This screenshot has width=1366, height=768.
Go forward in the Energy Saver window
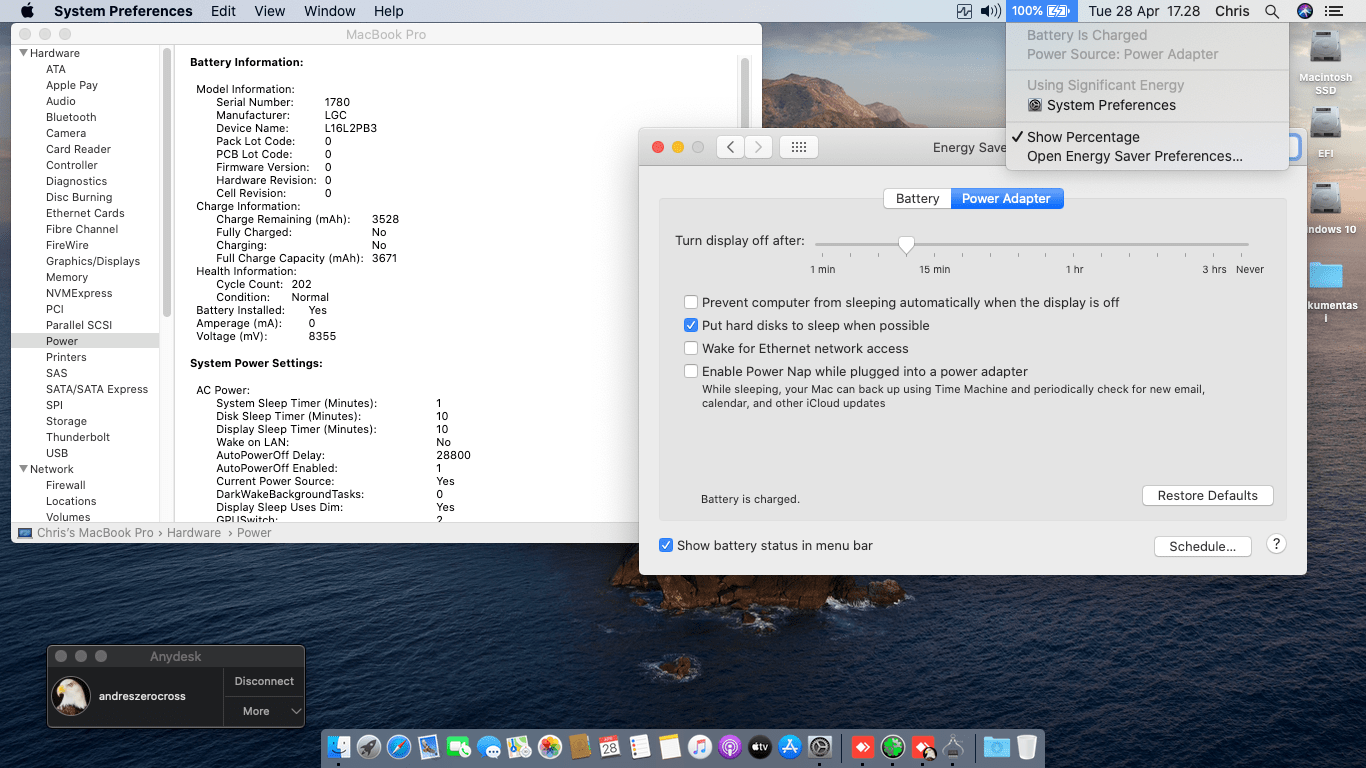(x=759, y=147)
